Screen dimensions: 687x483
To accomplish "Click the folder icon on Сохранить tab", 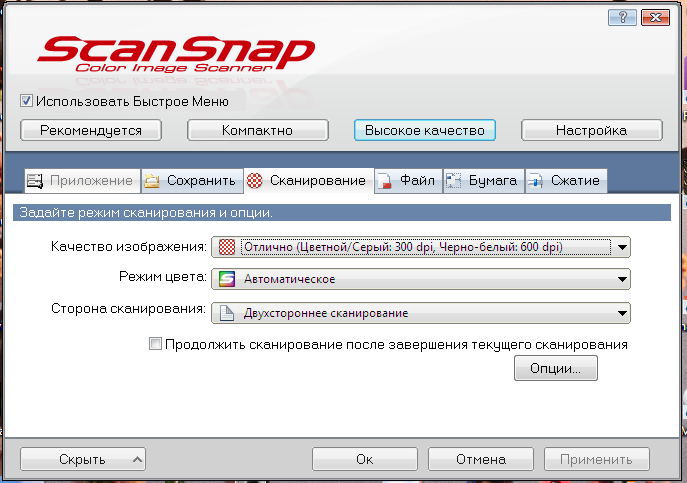I will pos(152,181).
